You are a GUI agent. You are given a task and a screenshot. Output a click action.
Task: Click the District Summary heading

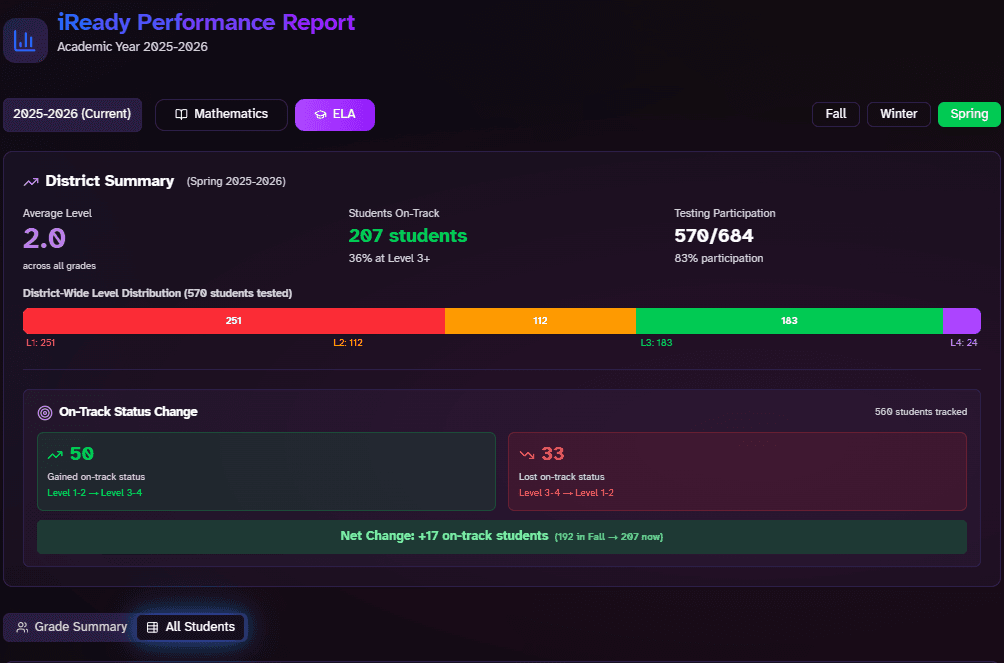point(109,181)
